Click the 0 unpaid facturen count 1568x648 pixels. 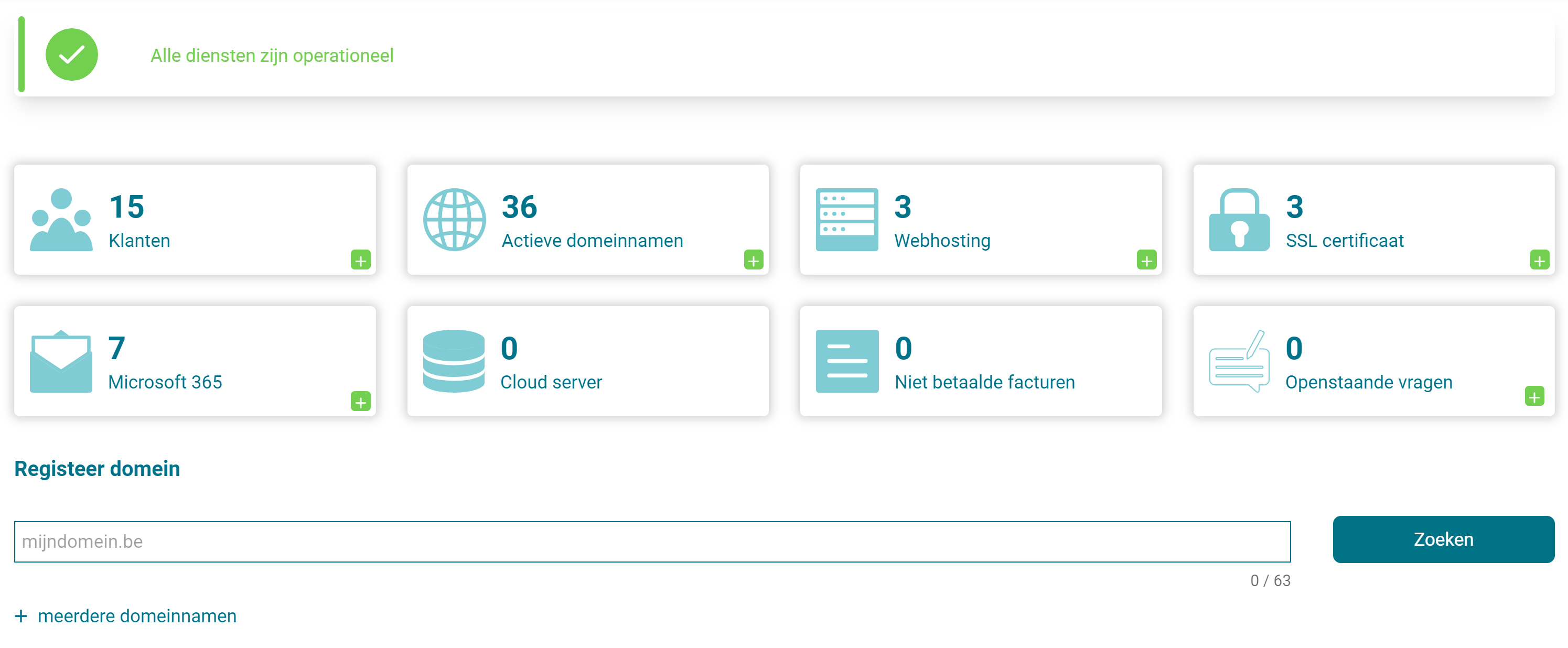(903, 348)
